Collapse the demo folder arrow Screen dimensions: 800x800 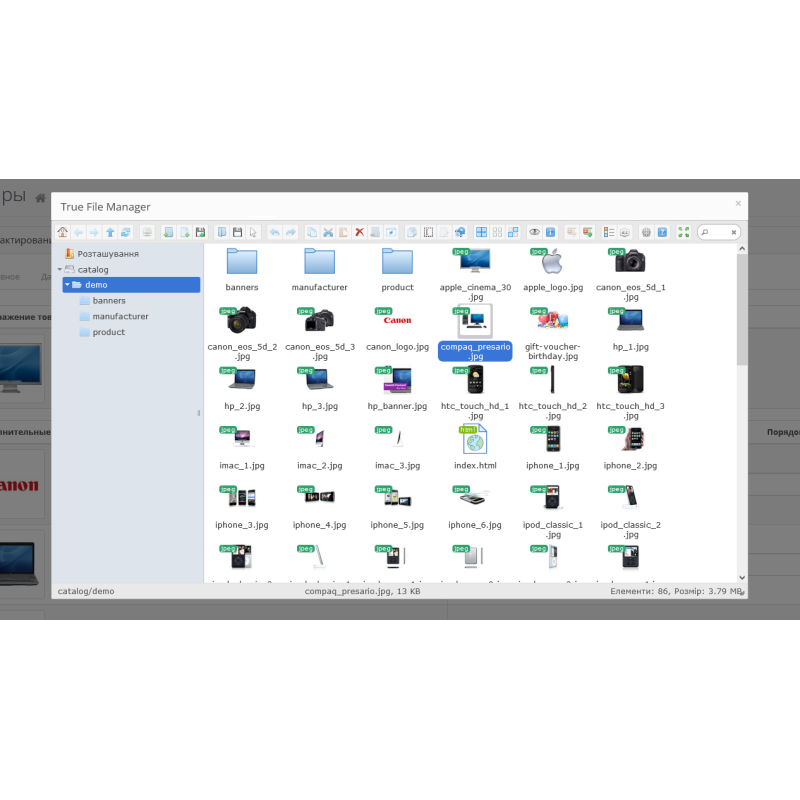coord(67,285)
